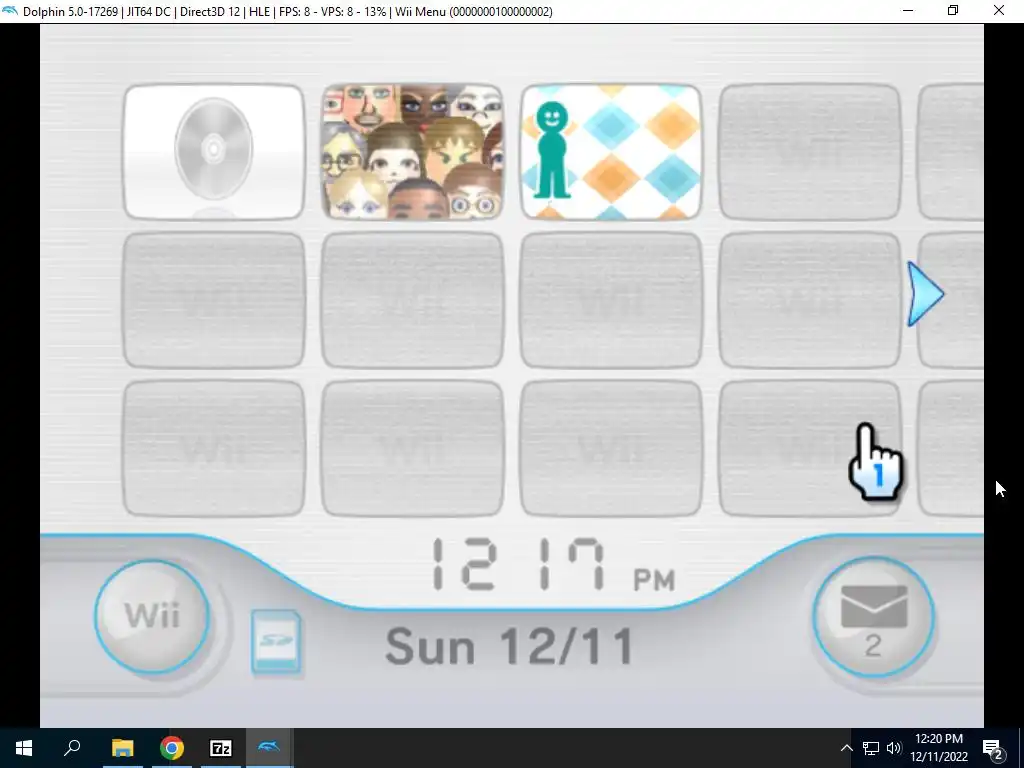
Task: Show hidden system tray icons
Action: tap(846, 748)
